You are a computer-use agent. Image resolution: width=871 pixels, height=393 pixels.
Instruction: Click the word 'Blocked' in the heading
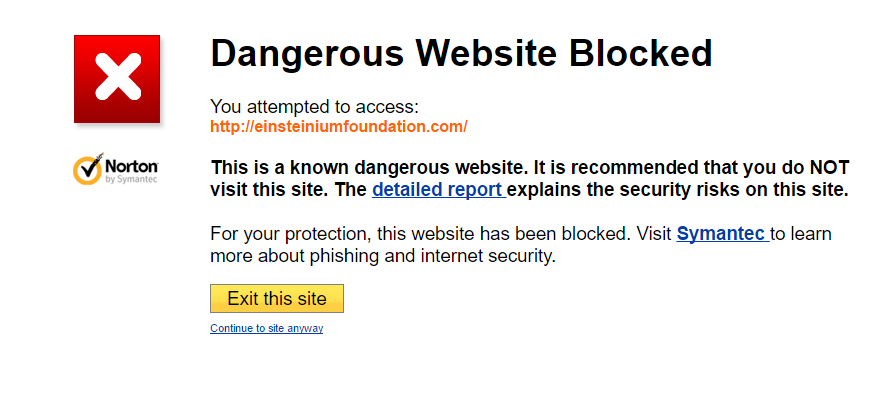(640, 53)
